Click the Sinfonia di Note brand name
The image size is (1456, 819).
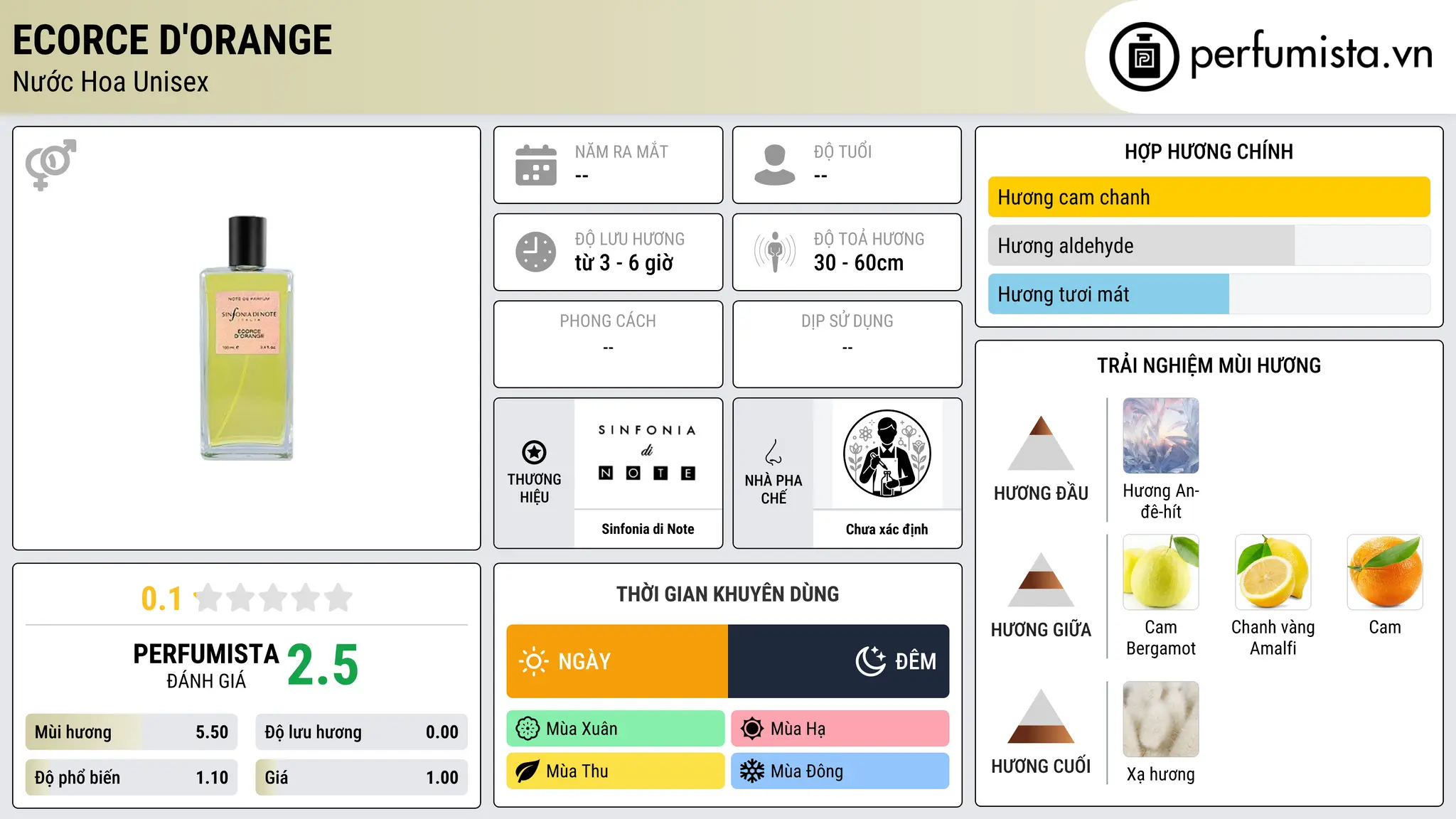(x=648, y=529)
